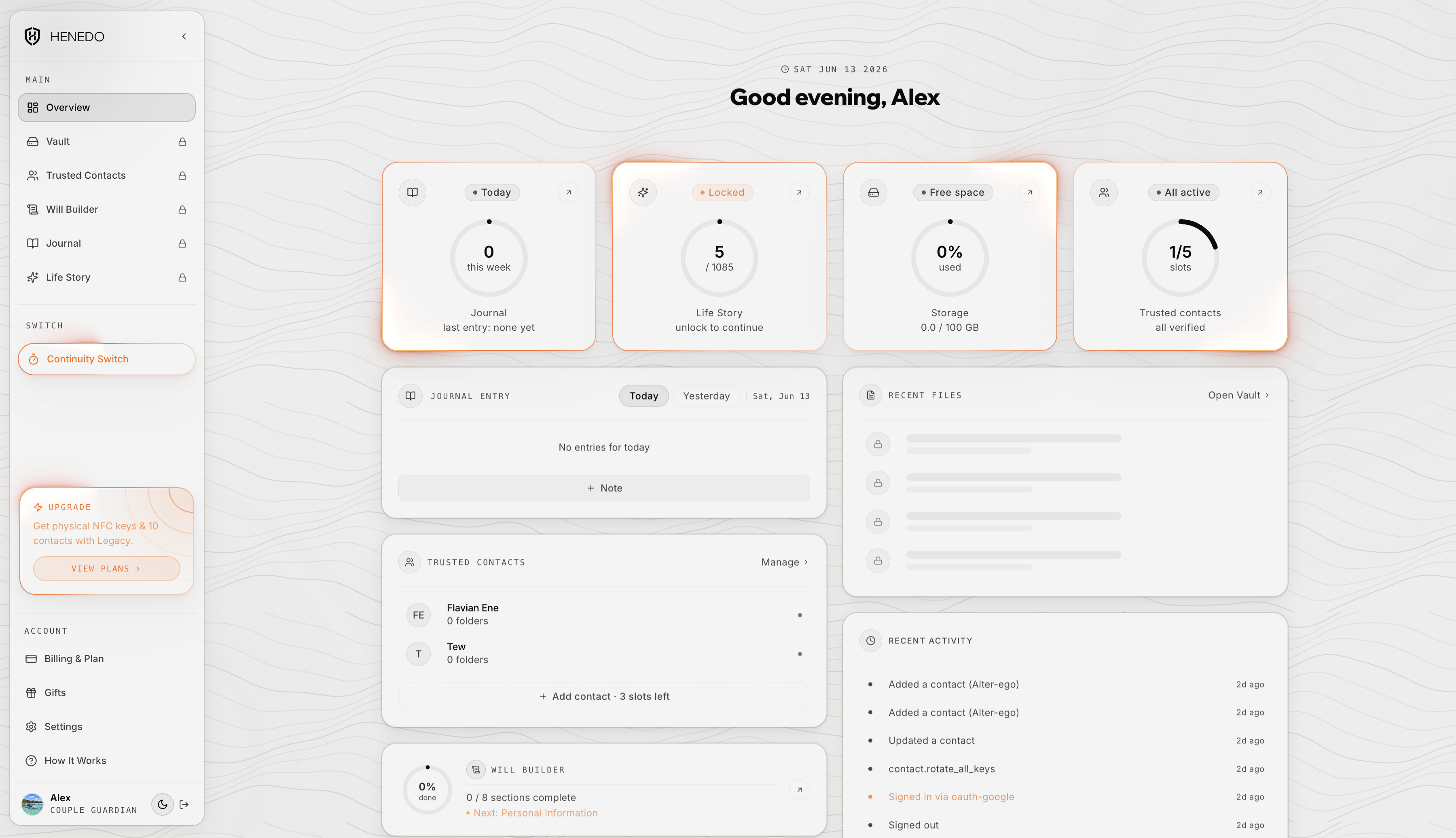The image size is (1456, 838).
Task: Open the Life Story card arrow link
Action: pos(799,193)
